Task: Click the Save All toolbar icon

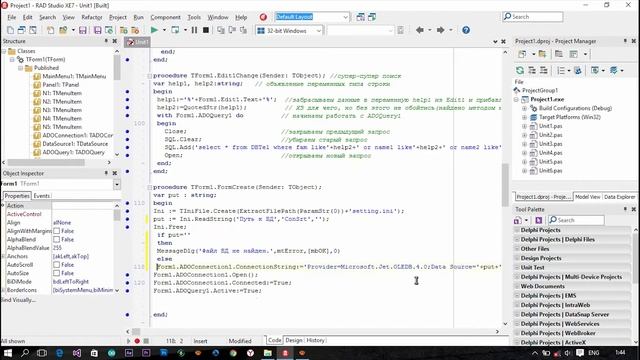Action: click(98, 30)
